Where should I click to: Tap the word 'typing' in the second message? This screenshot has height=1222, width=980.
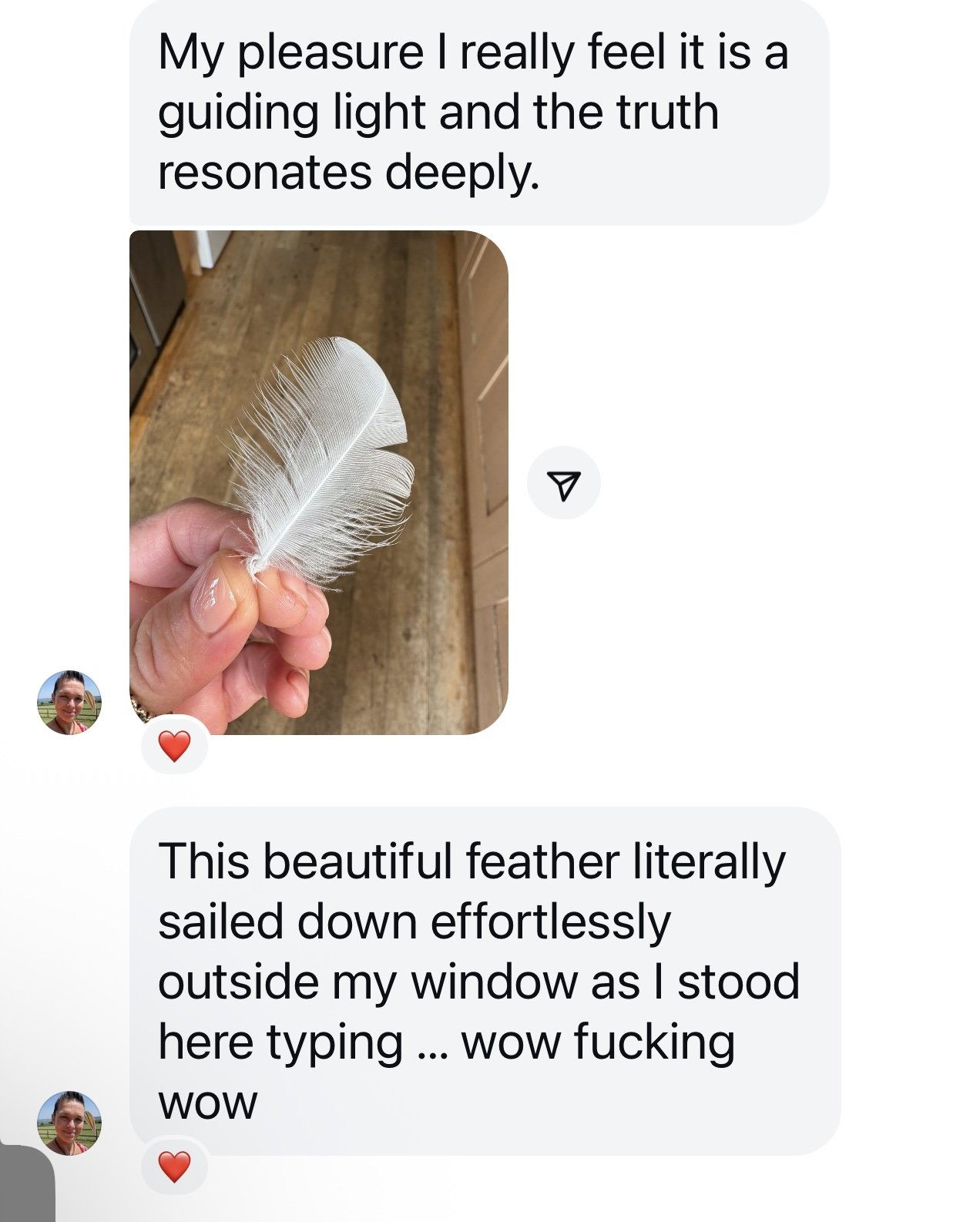pyautogui.click(x=335, y=1044)
